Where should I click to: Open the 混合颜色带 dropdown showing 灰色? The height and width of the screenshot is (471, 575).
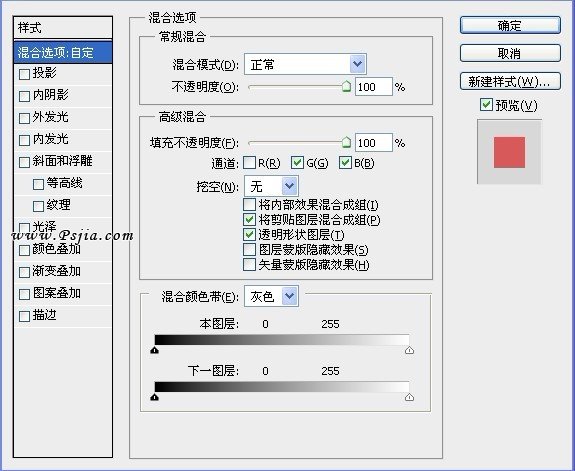(x=271, y=296)
